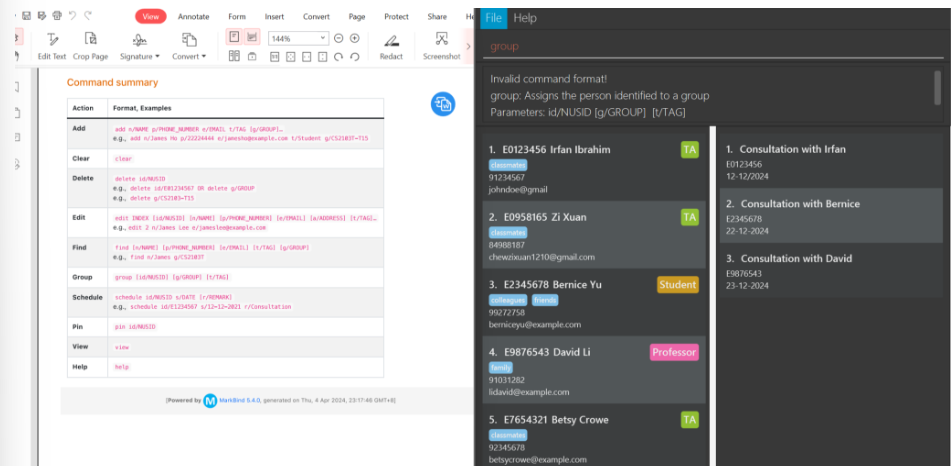Select Bernice Yu contact card
This screenshot has width=951, height=466.
coord(594,302)
